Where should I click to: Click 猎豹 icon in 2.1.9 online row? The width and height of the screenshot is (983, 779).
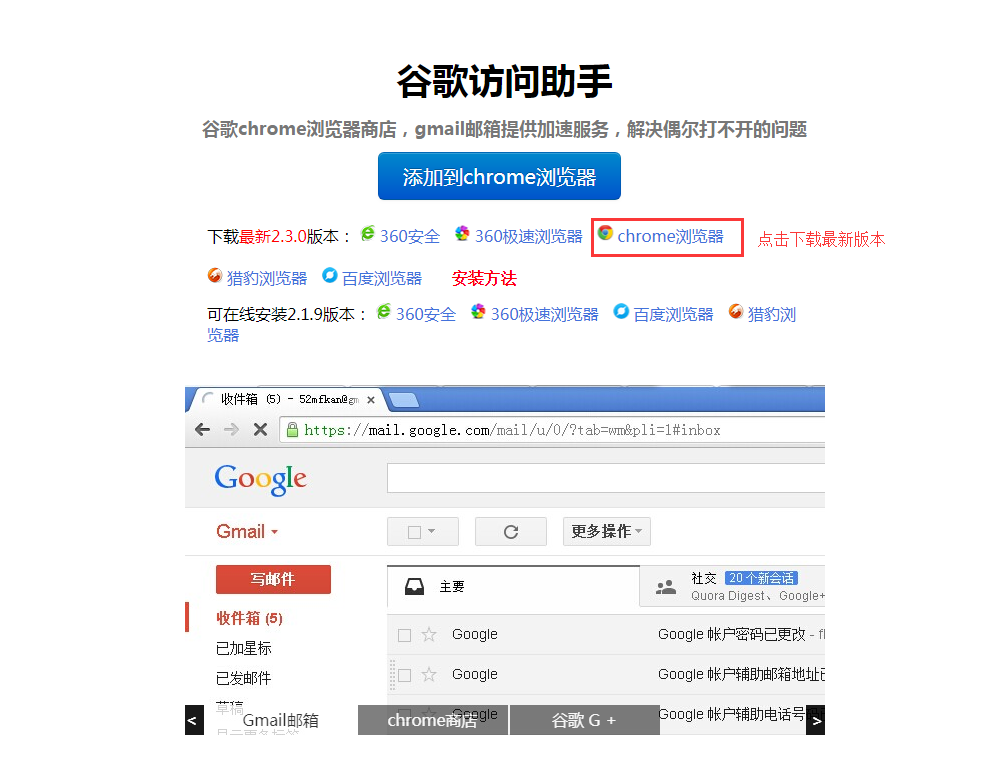[736, 311]
